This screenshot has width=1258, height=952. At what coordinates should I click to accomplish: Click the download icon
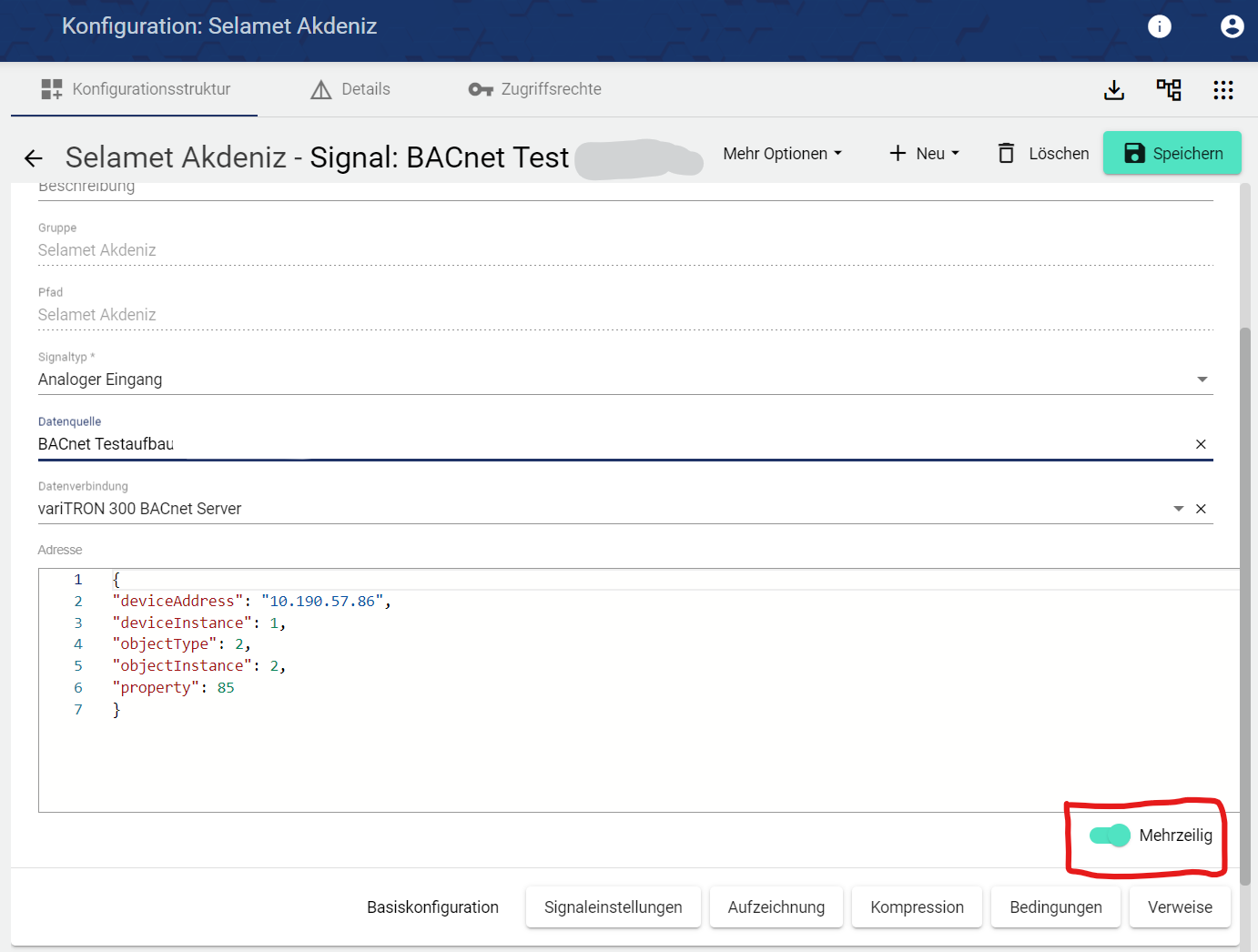(x=1114, y=89)
